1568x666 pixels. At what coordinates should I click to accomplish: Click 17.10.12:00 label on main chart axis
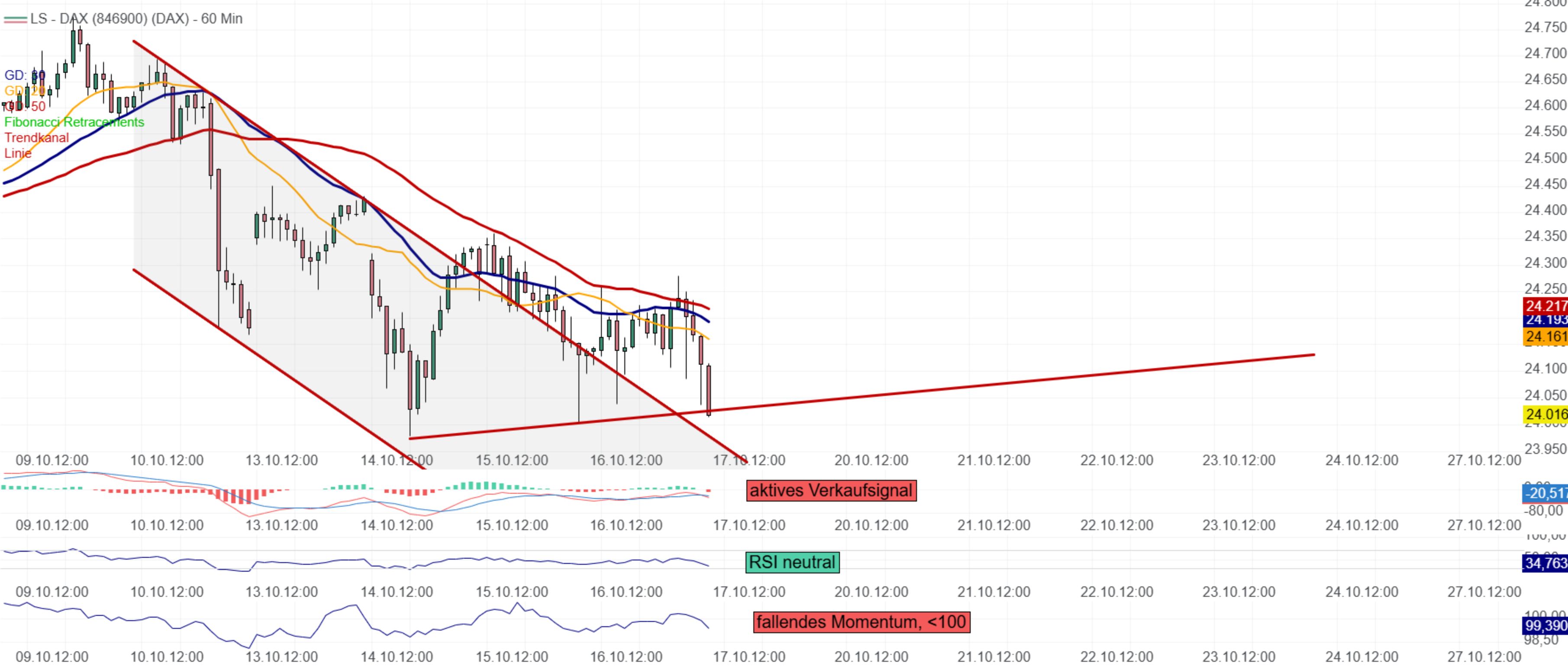(749, 460)
